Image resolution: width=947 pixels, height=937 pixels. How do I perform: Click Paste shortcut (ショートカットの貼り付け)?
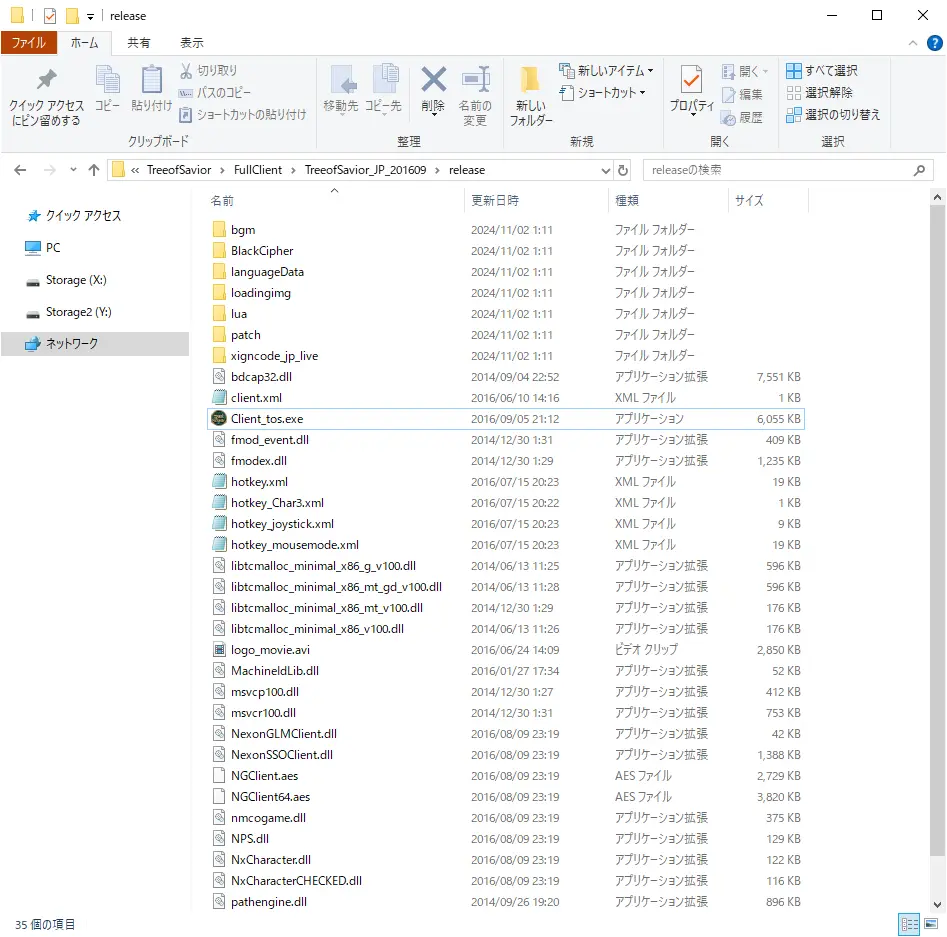point(243,115)
